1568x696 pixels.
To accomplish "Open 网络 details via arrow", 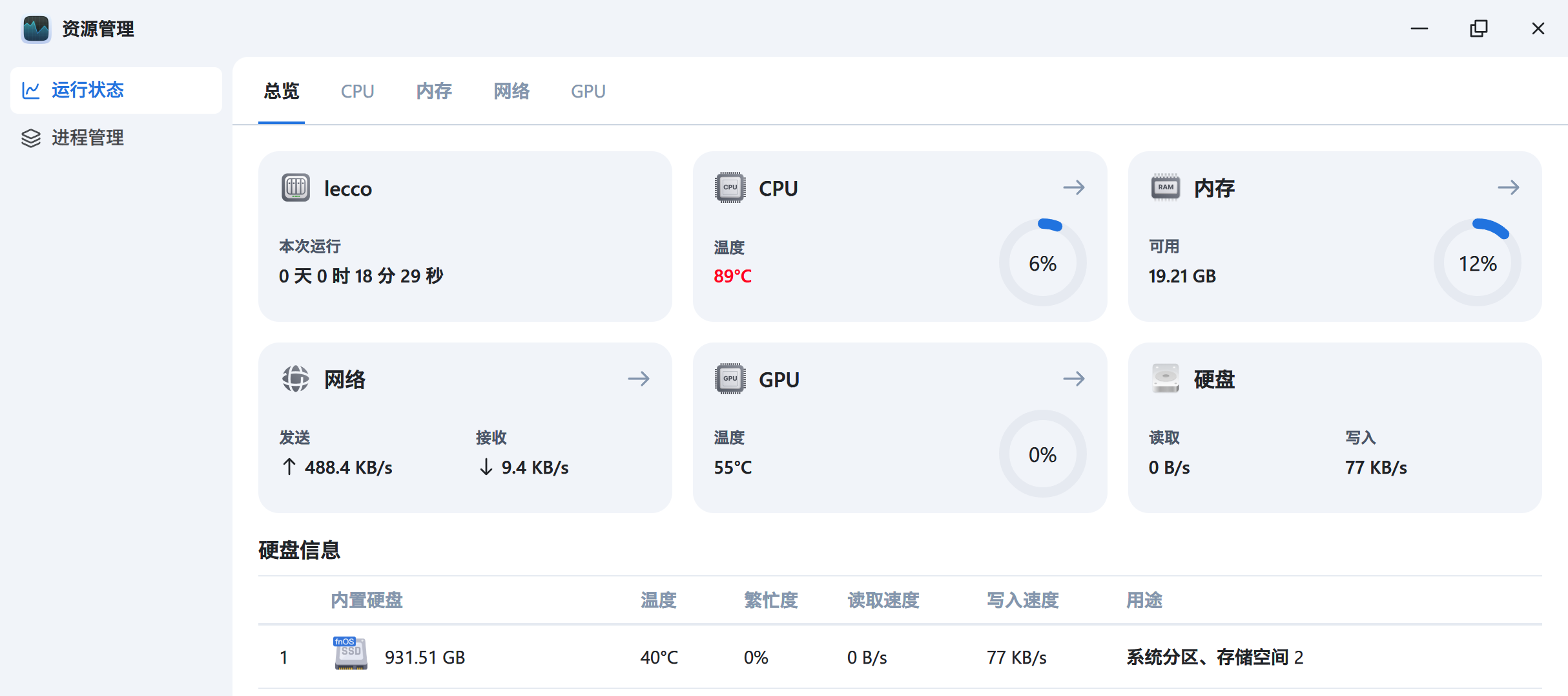I will coord(638,379).
